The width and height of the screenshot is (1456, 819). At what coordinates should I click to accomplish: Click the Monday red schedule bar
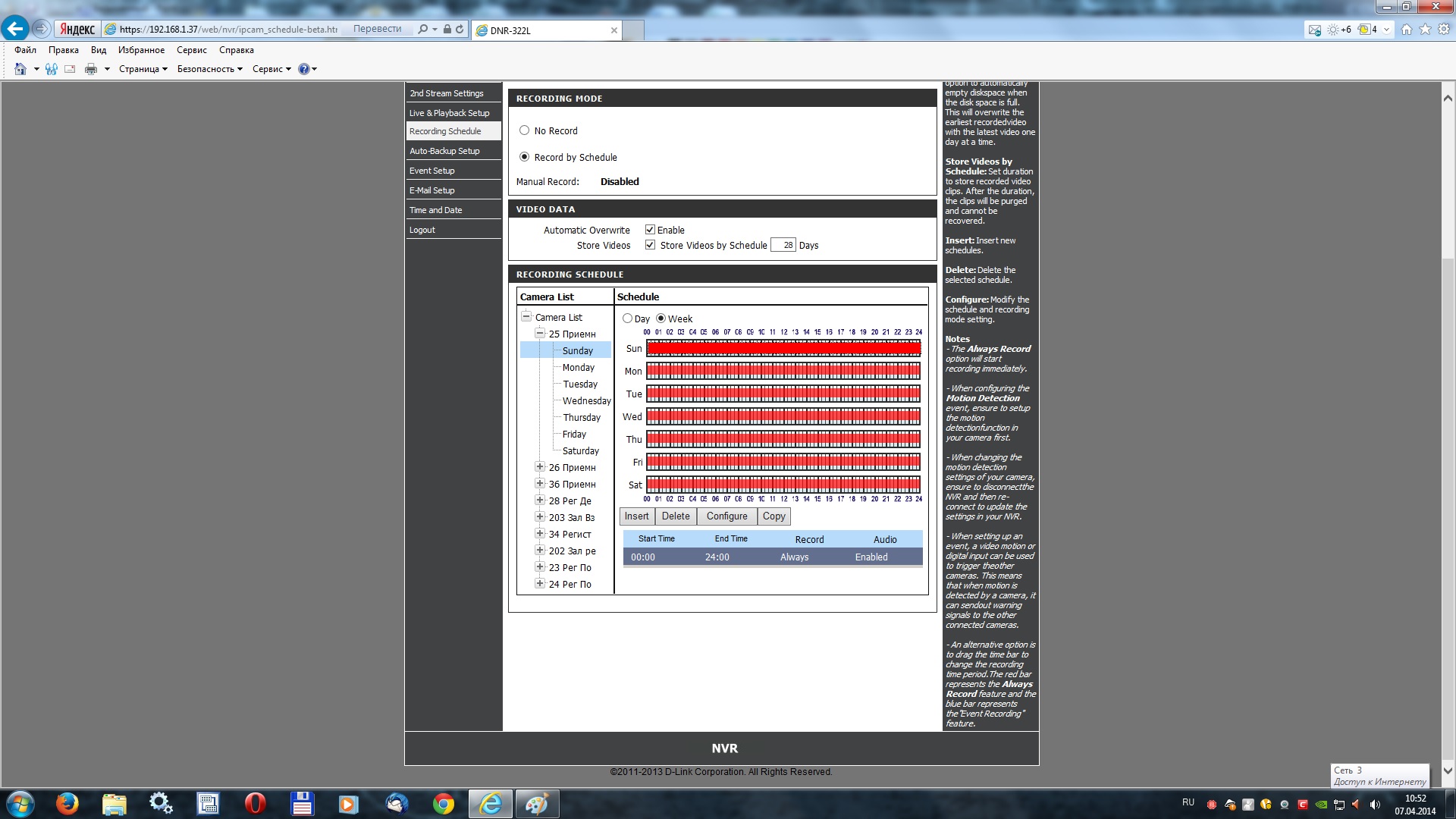(x=783, y=371)
